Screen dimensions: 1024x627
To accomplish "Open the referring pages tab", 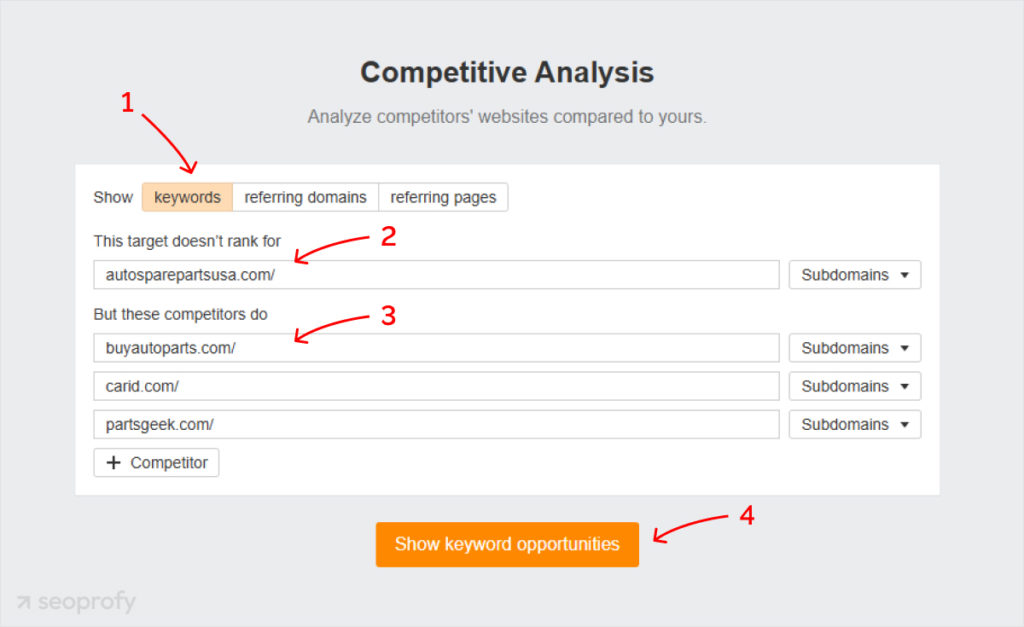I will 443,197.
